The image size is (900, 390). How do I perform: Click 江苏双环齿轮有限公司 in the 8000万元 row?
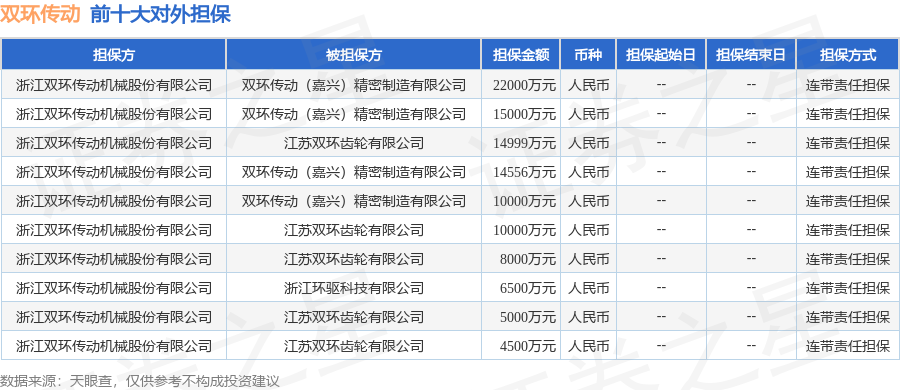(354, 259)
